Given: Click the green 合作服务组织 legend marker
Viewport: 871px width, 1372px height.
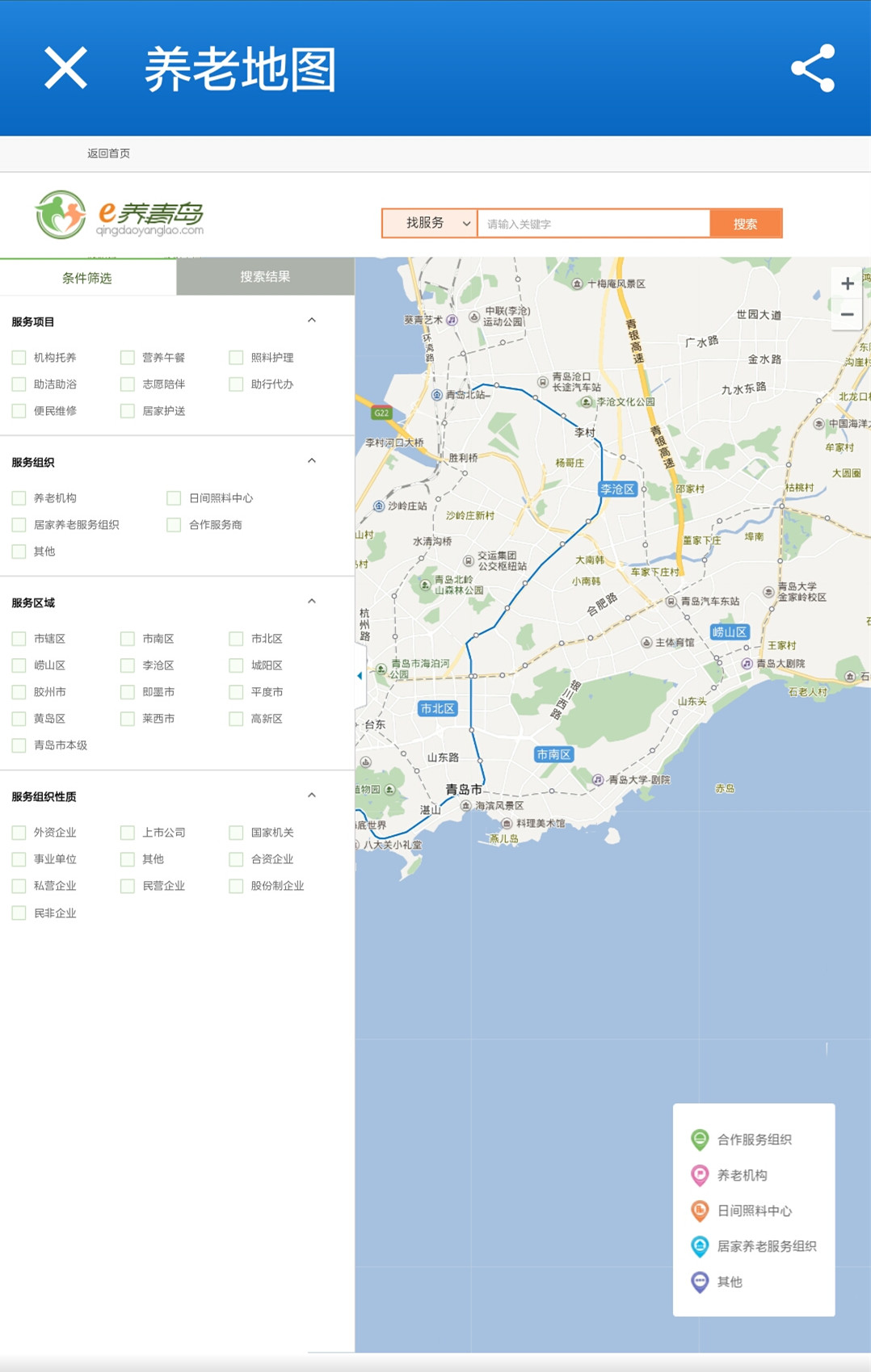Looking at the screenshot, I should coord(700,1139).
